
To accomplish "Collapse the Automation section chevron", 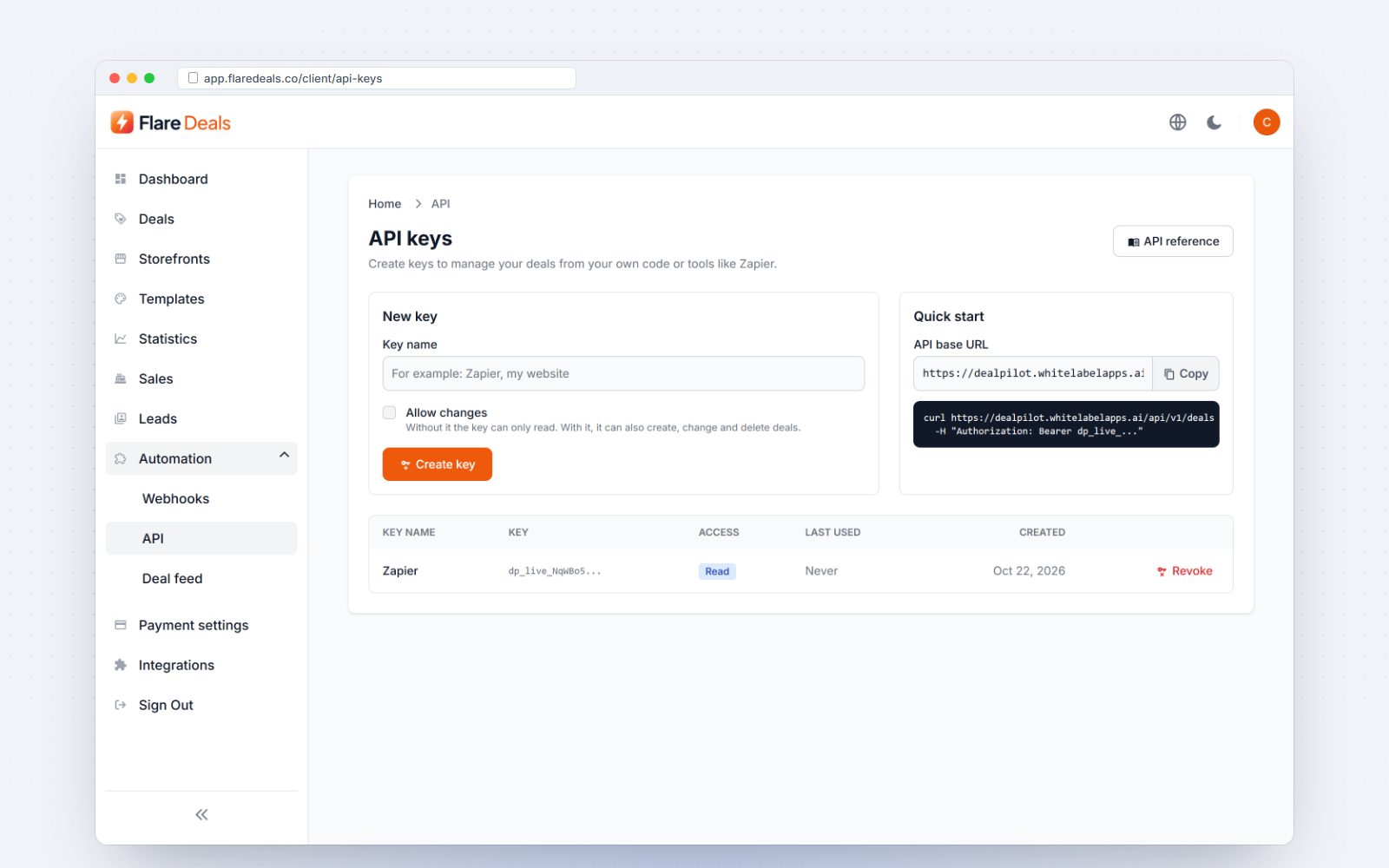I will point(284,455).
